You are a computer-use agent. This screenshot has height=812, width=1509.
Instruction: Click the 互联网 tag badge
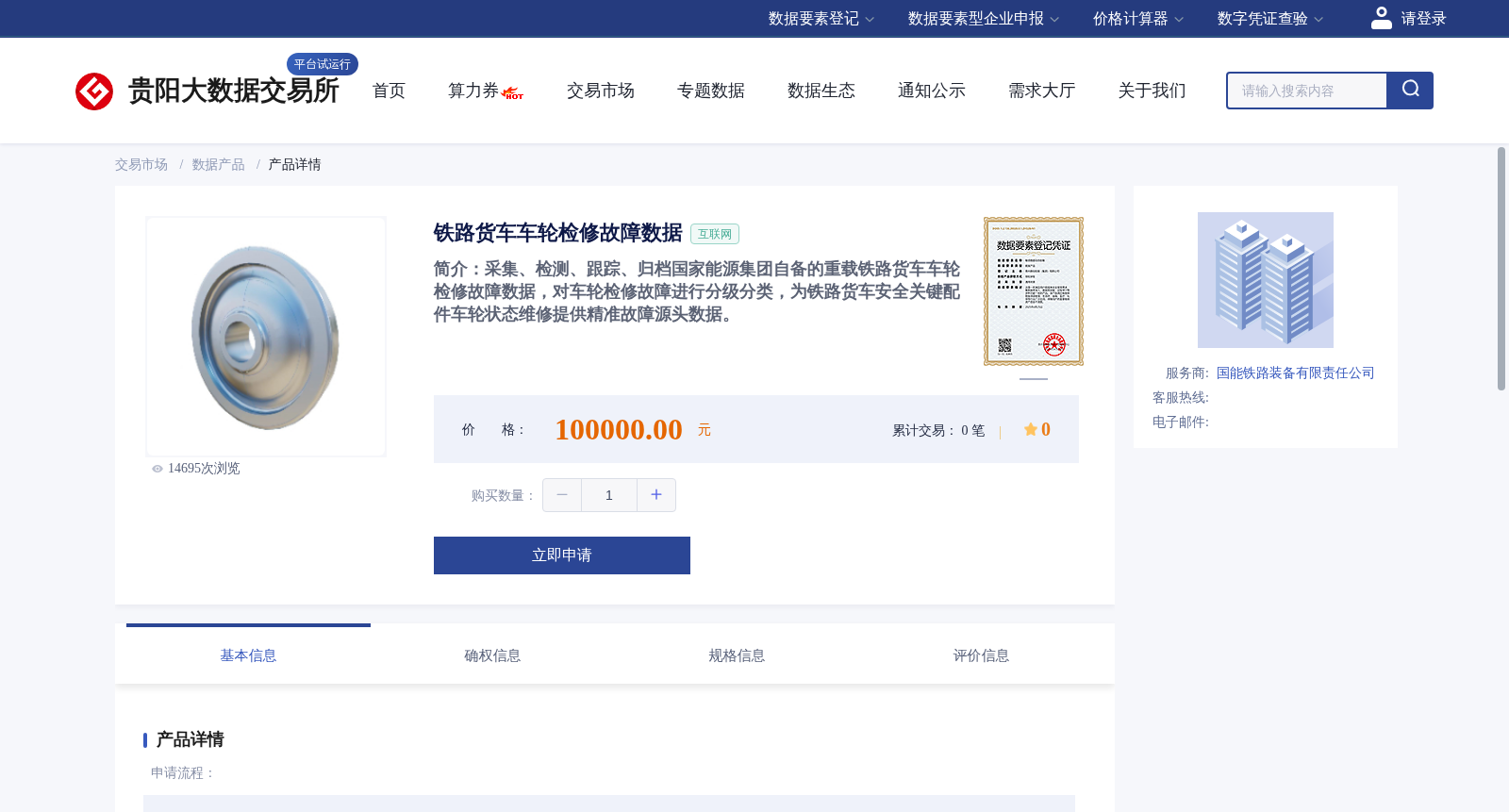pyautogui.click(x=715, y=234)
